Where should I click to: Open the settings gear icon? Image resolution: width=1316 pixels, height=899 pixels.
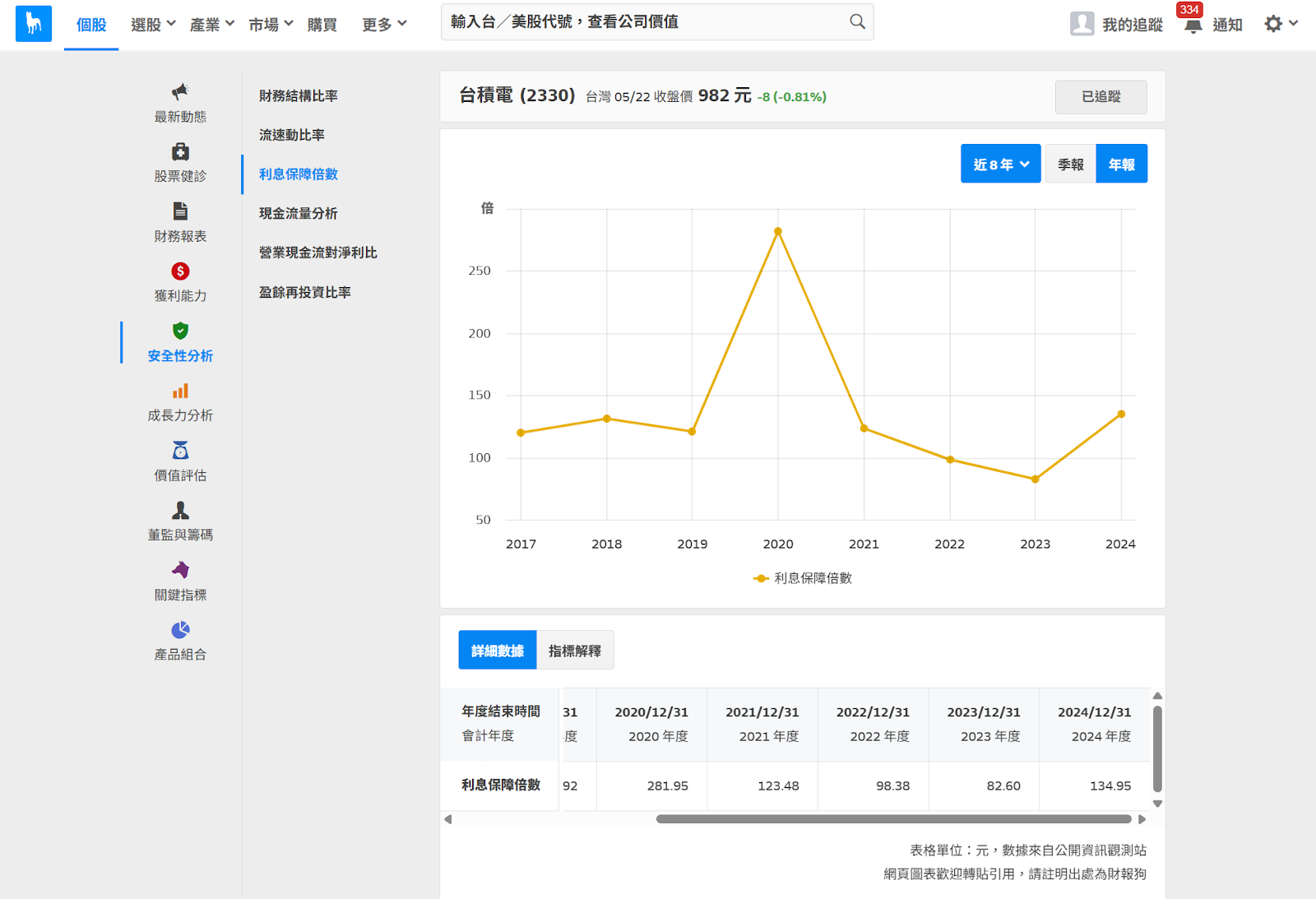1273,24
